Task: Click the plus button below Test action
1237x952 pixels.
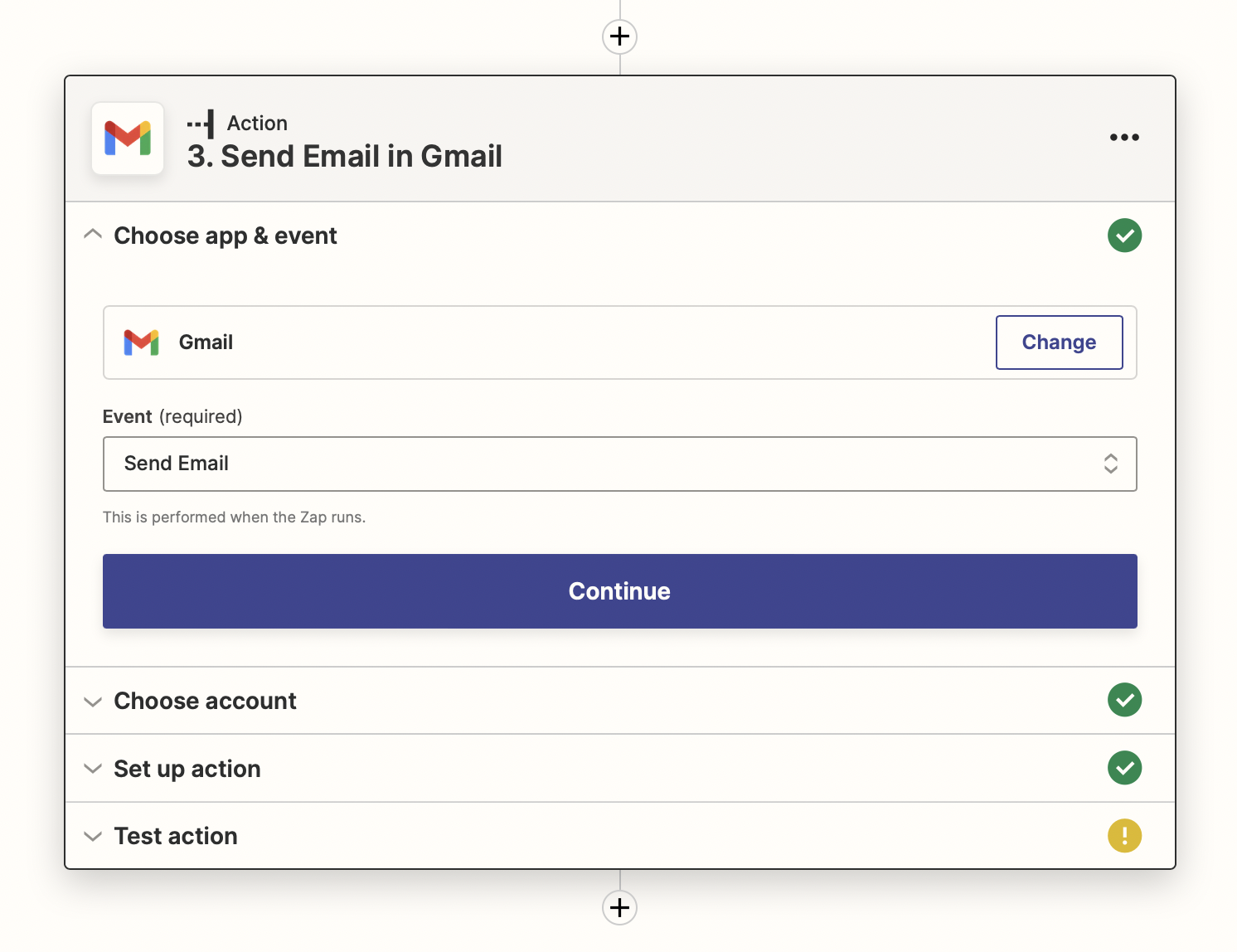Action: [619, 907]
